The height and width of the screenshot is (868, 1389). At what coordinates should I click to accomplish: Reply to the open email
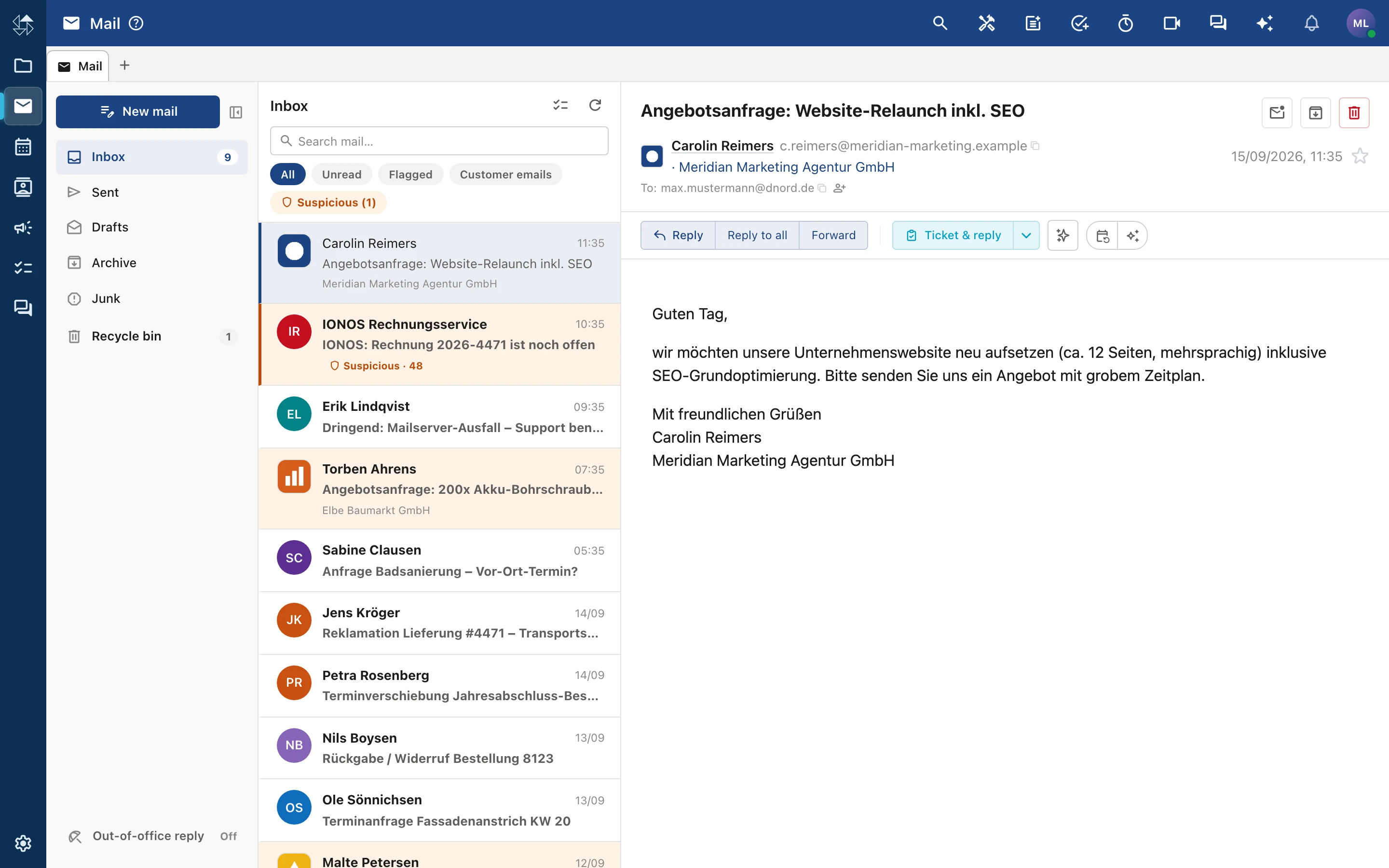tap(678, 235)
